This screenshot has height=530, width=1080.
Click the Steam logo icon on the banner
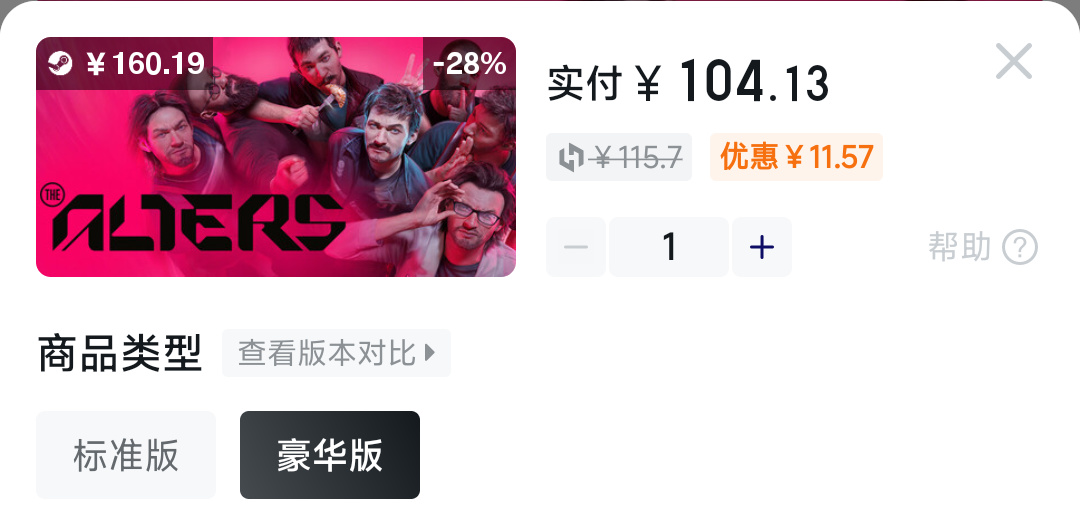click(x=60, y=63)
